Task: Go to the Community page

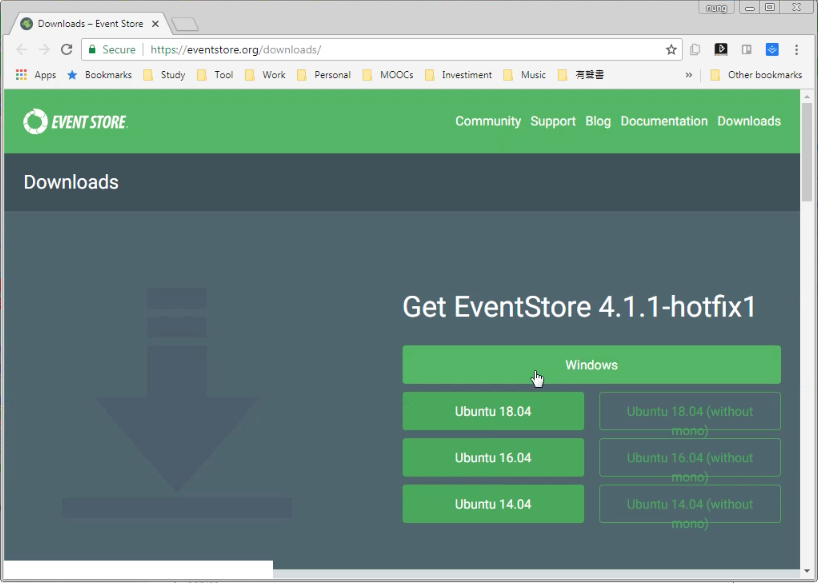Action: click(x=488, y=121)
